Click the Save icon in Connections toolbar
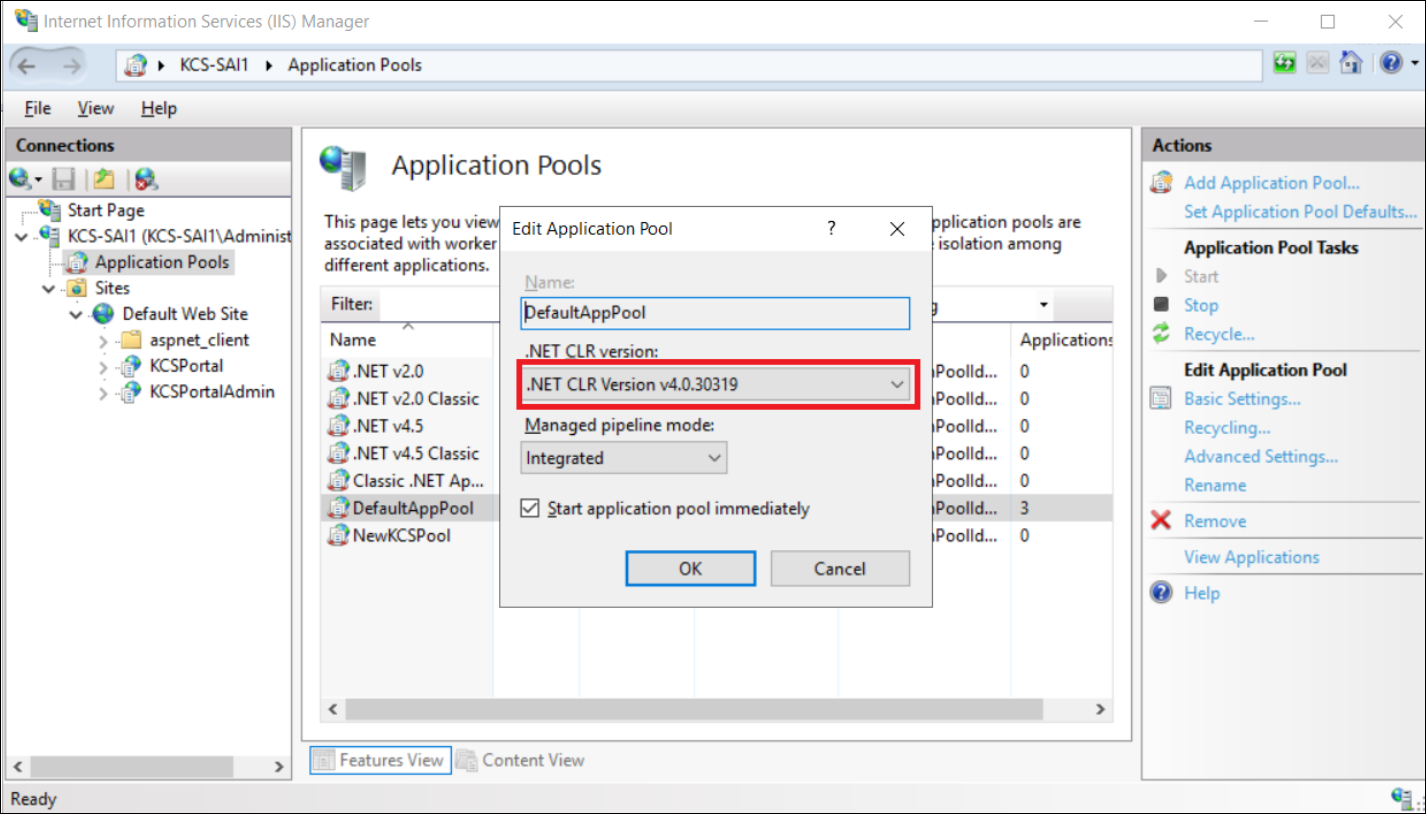This screenshot has height=814, width=1426. (64, 180)
